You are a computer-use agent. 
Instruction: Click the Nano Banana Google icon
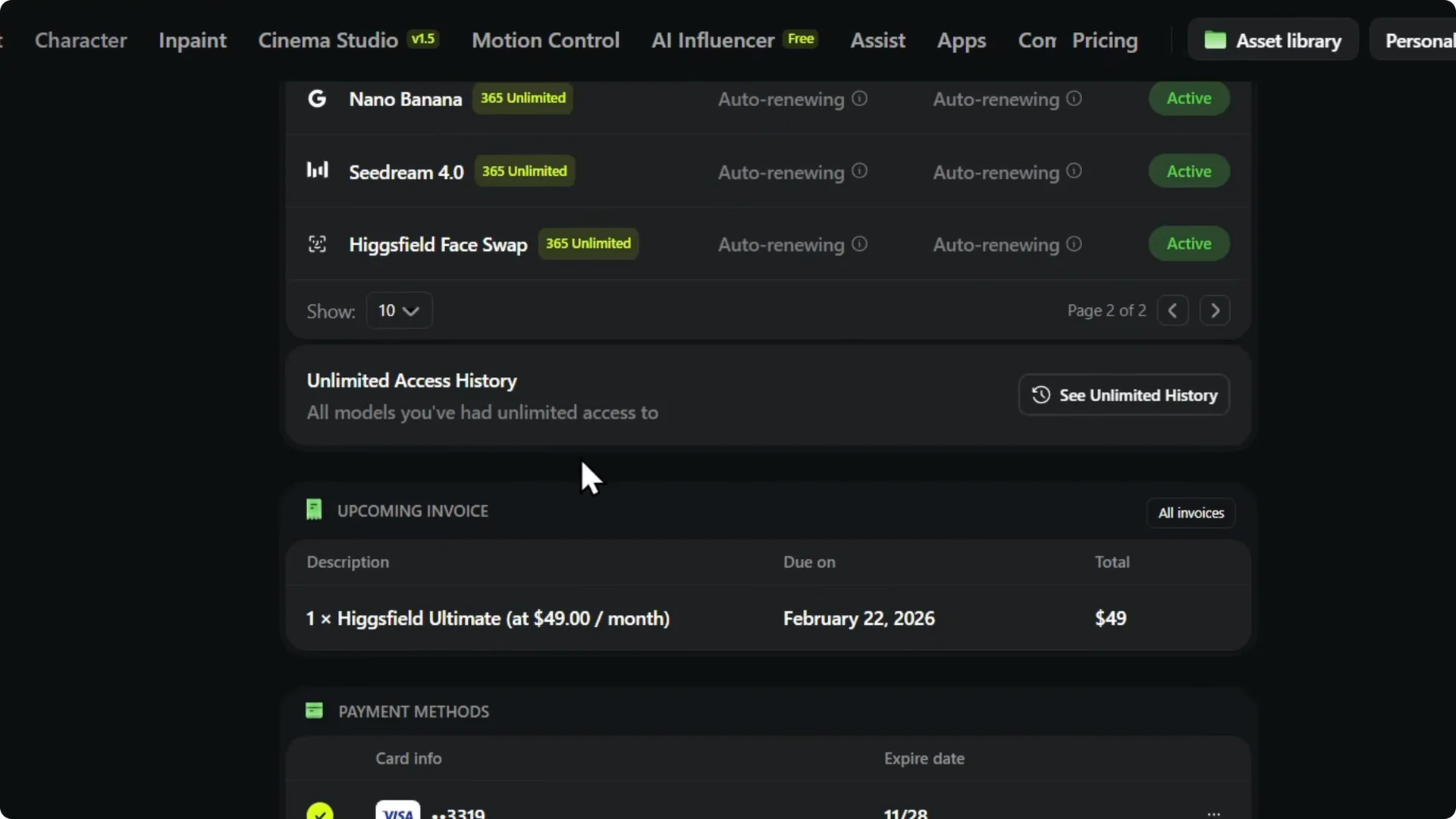tap(317, 98)
